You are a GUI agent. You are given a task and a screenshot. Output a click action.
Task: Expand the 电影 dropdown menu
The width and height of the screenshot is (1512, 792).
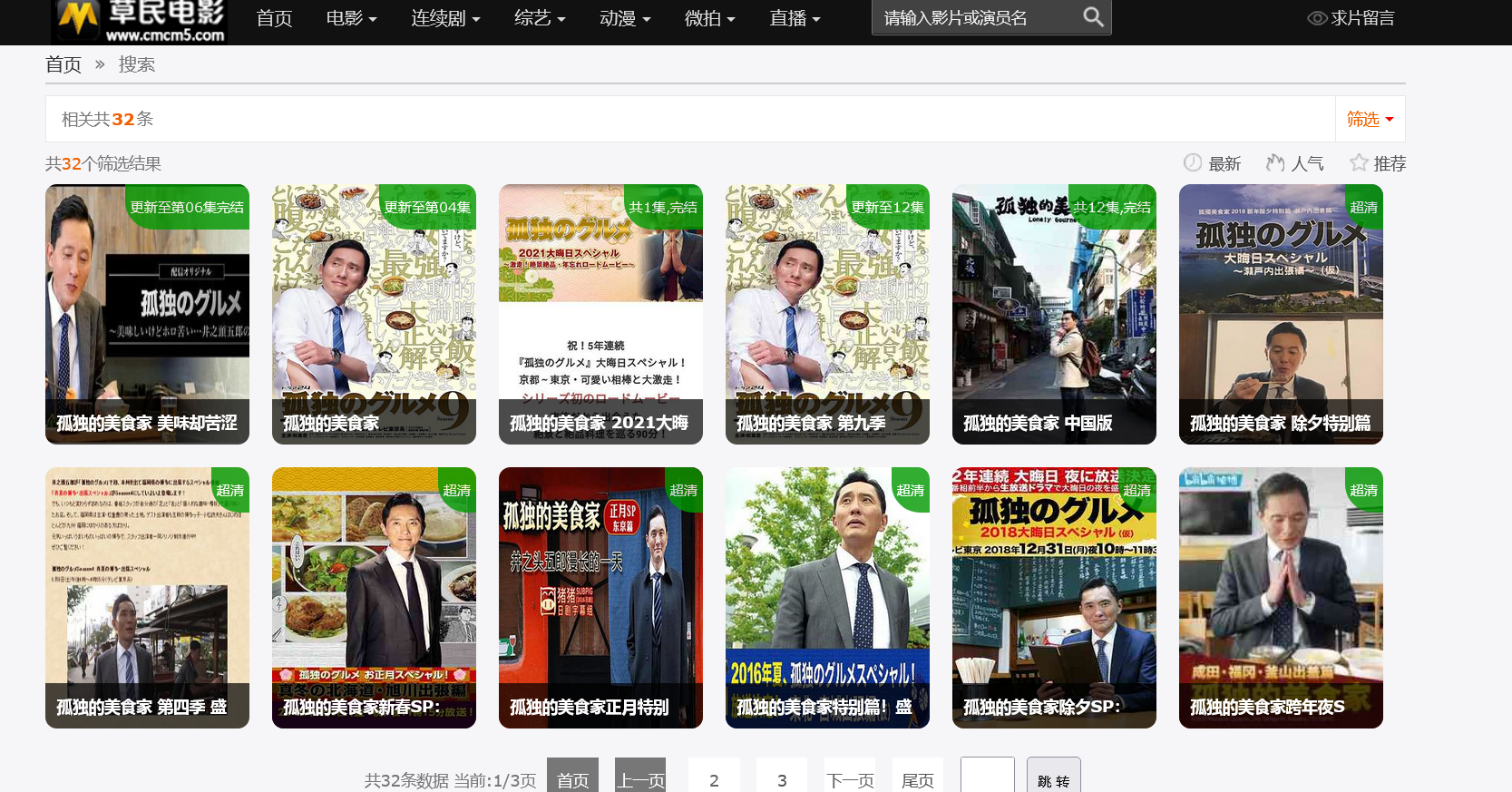click(351, 18)
